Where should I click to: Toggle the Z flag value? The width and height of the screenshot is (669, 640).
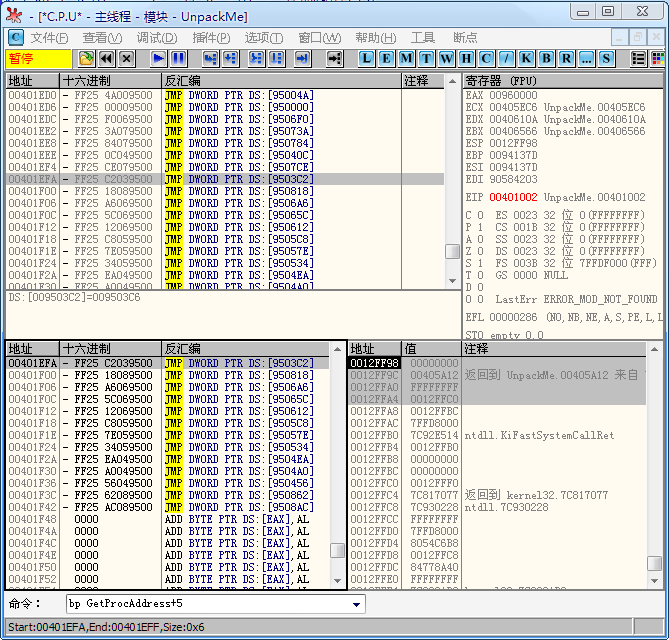coord(480,251)
